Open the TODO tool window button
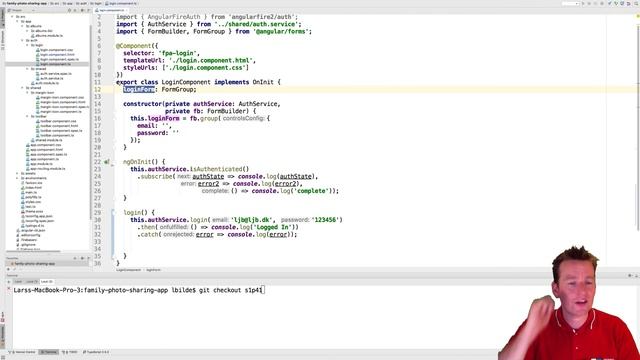Screen dimensions: 640x360 click(x=70, y=352)
